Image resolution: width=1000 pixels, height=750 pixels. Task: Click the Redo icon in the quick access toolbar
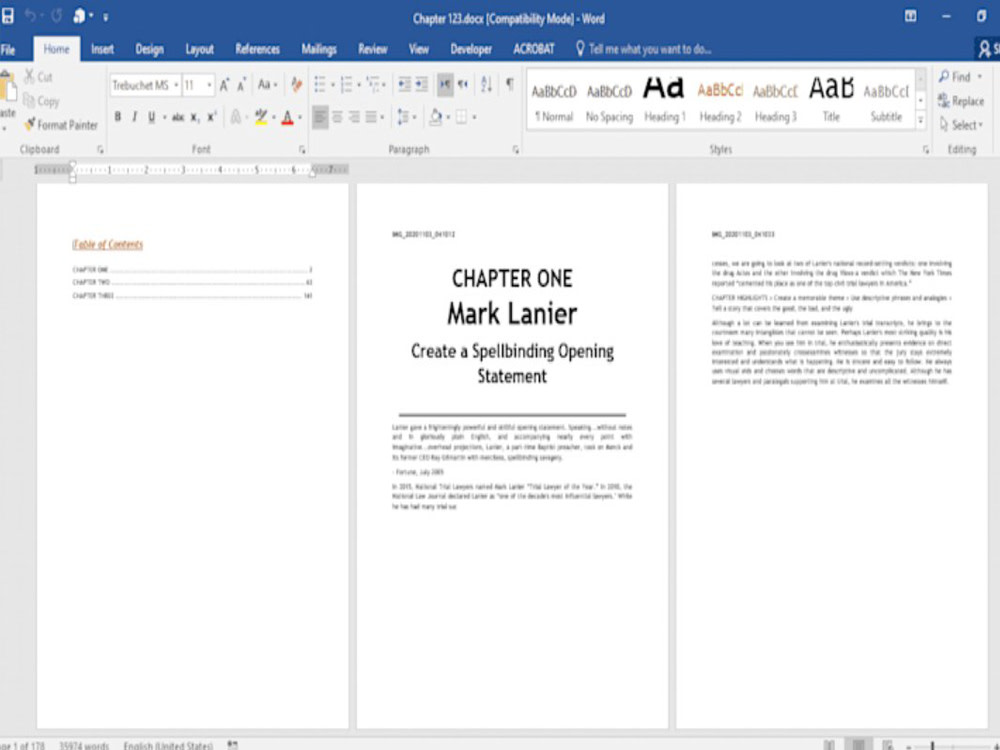[x=56, y=16]
